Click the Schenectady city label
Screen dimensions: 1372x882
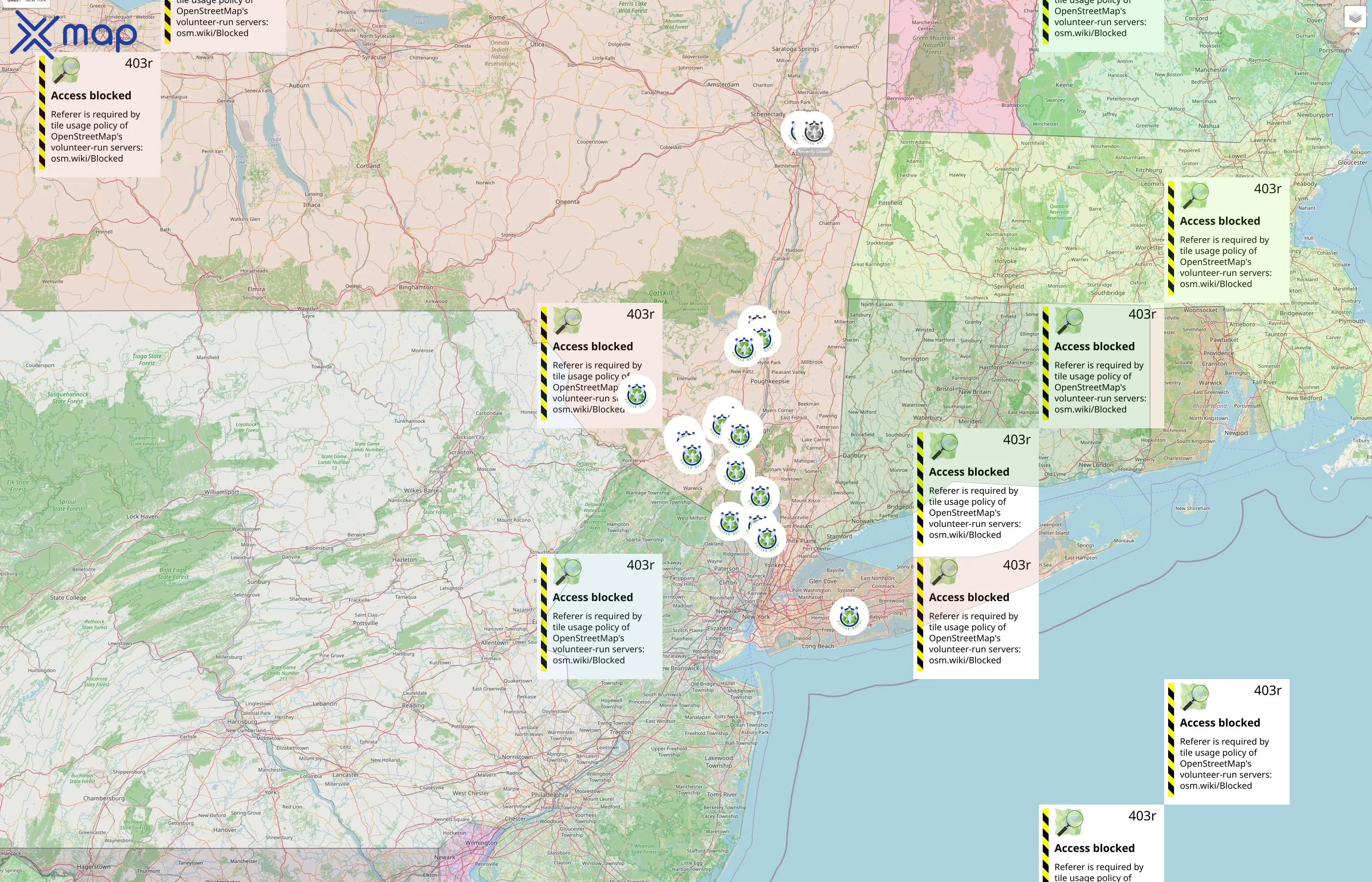[x=768, y=114]
